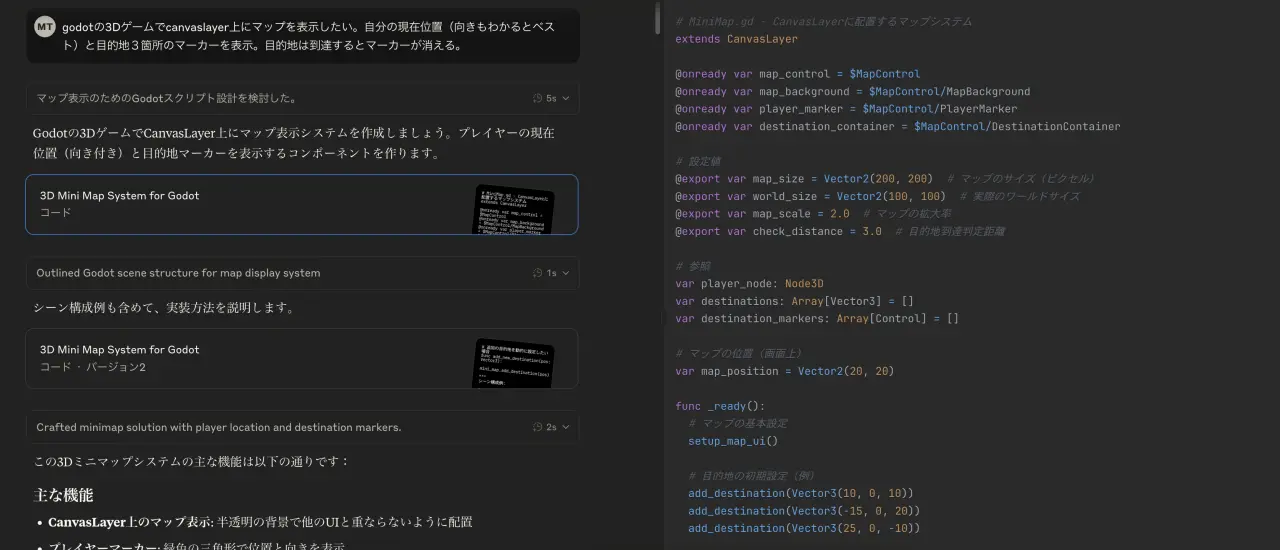The height and width of the screenshot is (550, 1280).
Task: Click '@onready var destination_container' code line
Action: click(x=897, y=126)
